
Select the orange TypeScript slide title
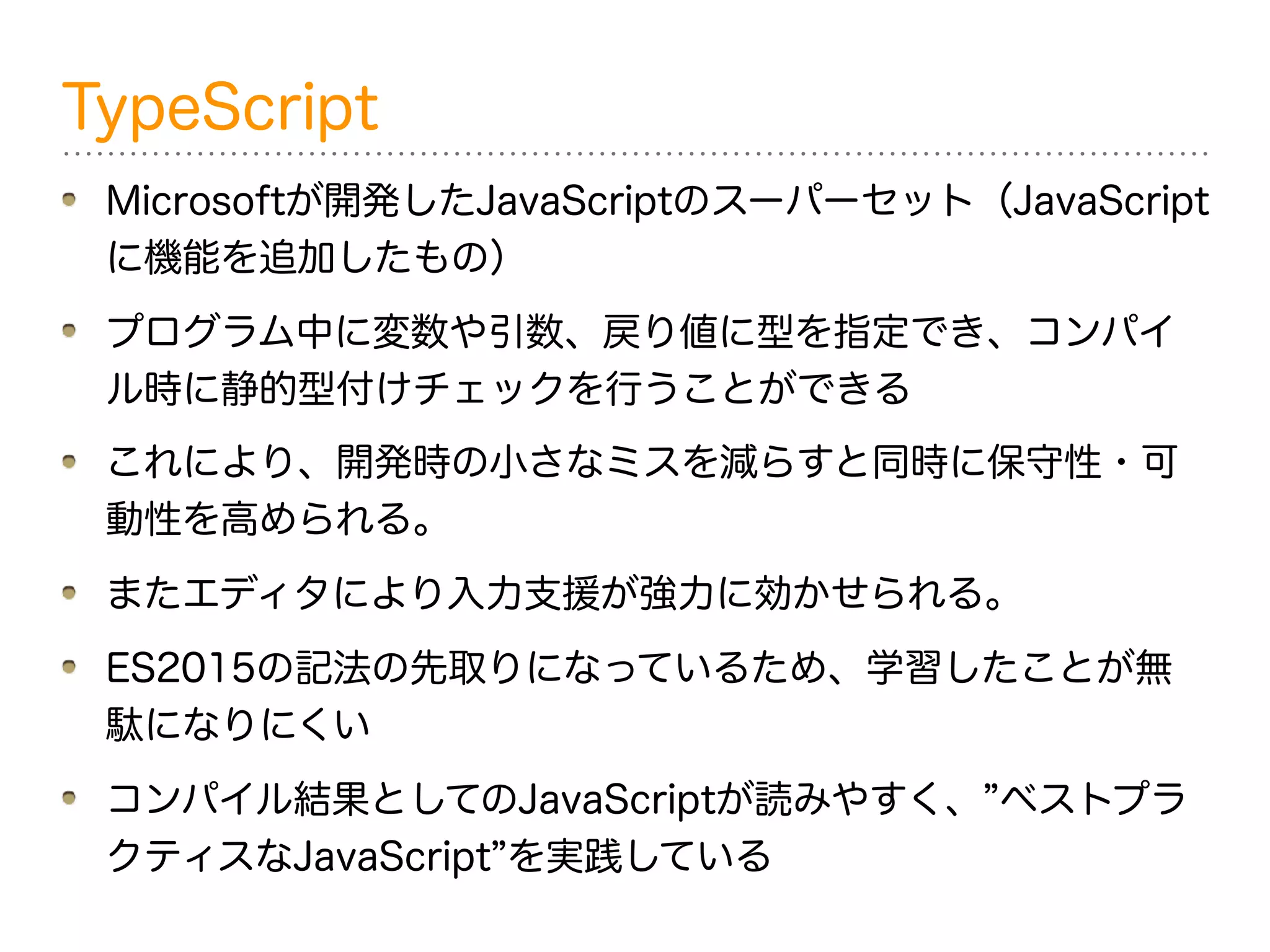click(x=220, y=108)
